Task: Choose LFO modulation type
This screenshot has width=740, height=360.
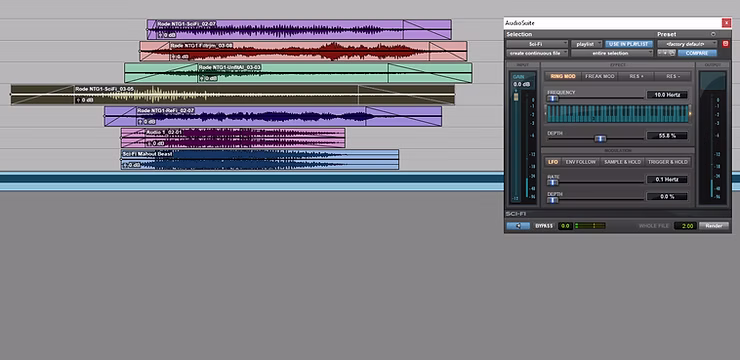Action: click(553, 162)
